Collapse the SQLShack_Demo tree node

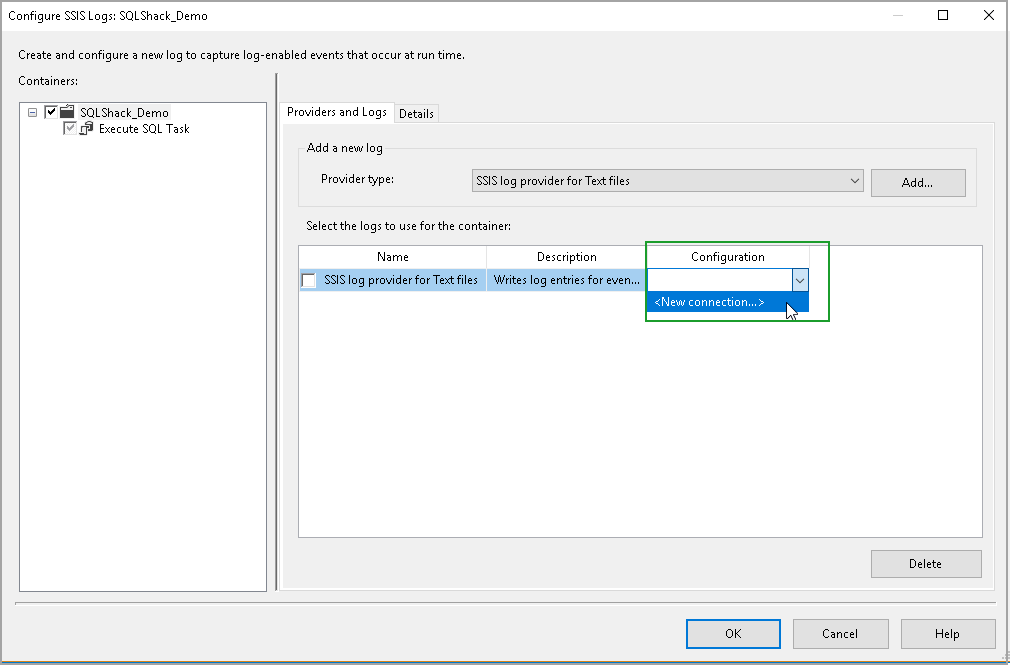[33, 113]
